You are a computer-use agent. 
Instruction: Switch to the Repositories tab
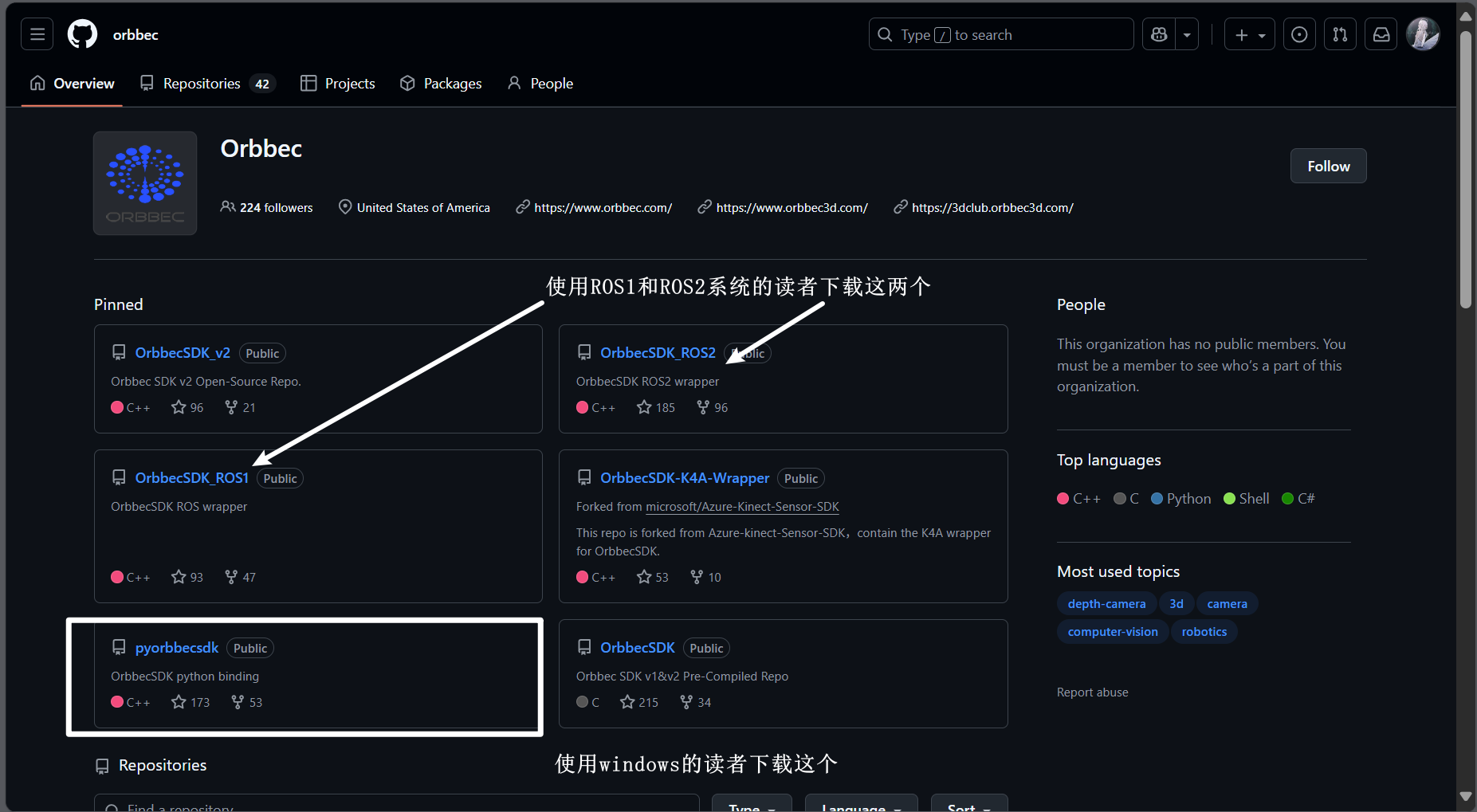(x=202, y=83)
